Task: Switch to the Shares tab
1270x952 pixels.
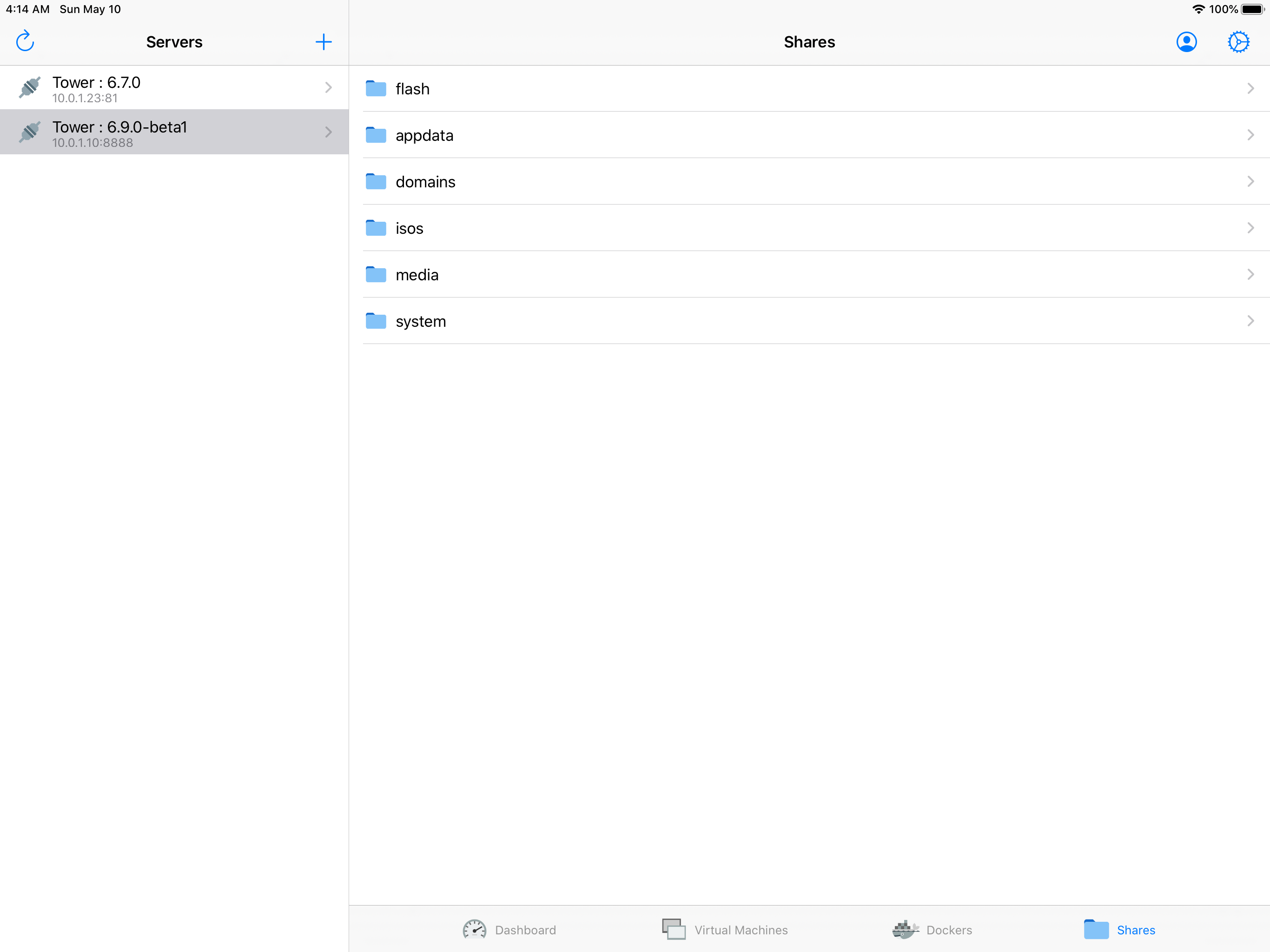Action: coord(1119,929)
